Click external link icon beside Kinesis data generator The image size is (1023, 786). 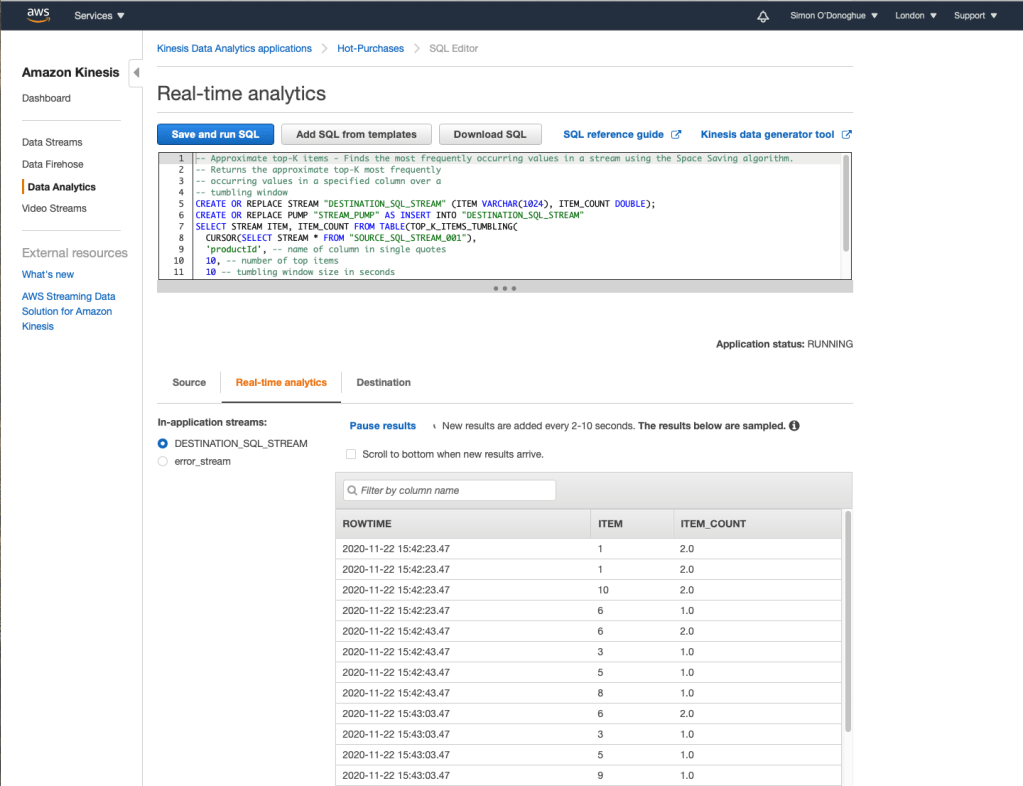(847, 134)
